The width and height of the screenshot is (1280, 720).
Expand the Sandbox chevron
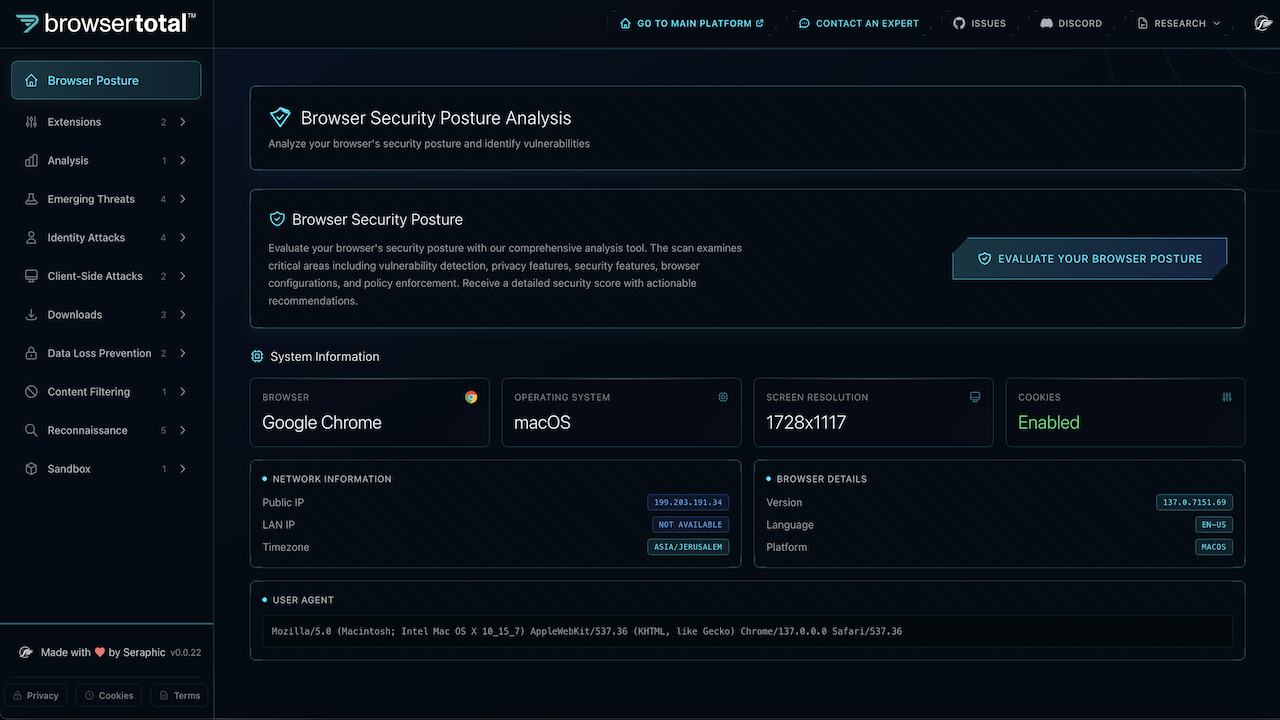click(x=183, y=469)
